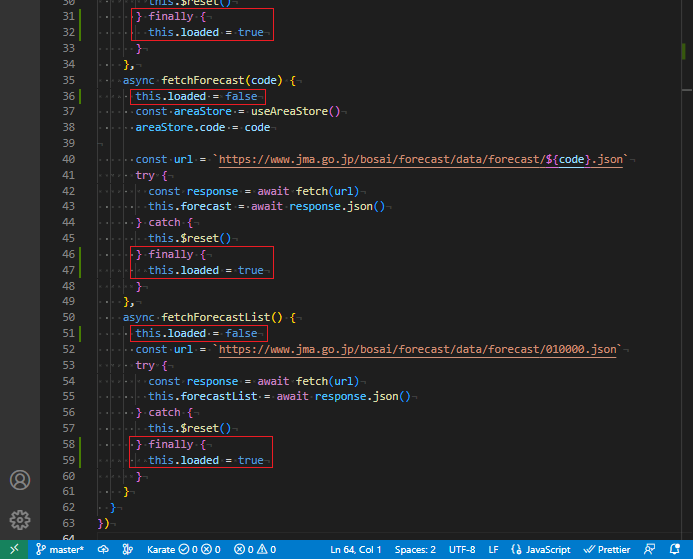Open the Accounts icon in activity bar

click(x=20, y=480)
